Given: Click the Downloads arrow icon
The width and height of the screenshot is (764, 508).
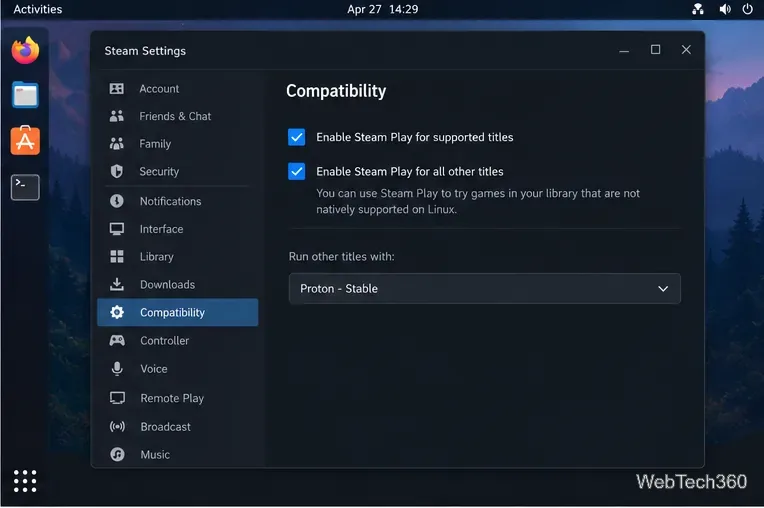Looking at the screenshot, I should pyautogui.click(x=116, y=284).
